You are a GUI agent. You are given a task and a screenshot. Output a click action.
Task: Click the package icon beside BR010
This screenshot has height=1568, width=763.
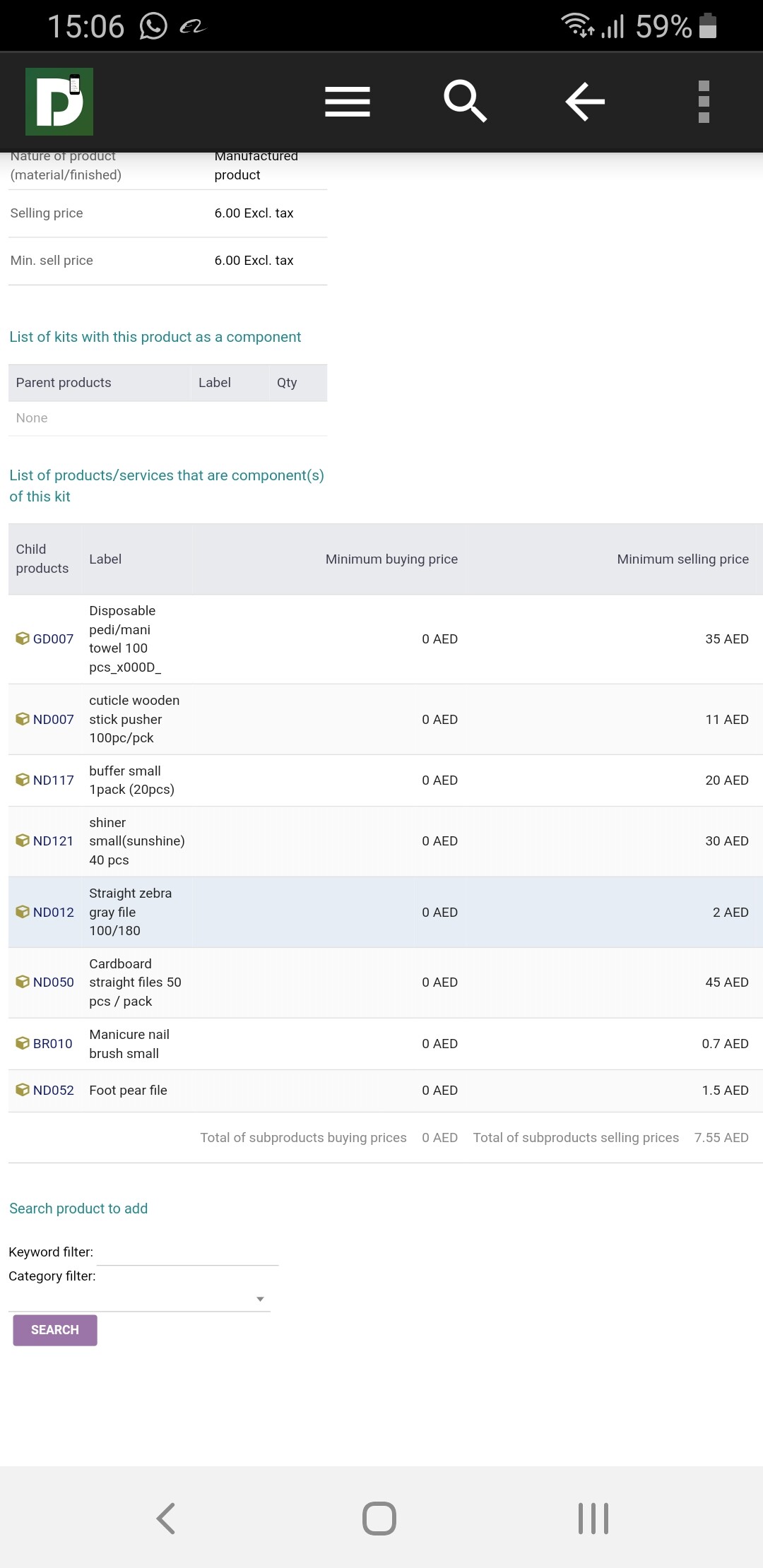23,1043
